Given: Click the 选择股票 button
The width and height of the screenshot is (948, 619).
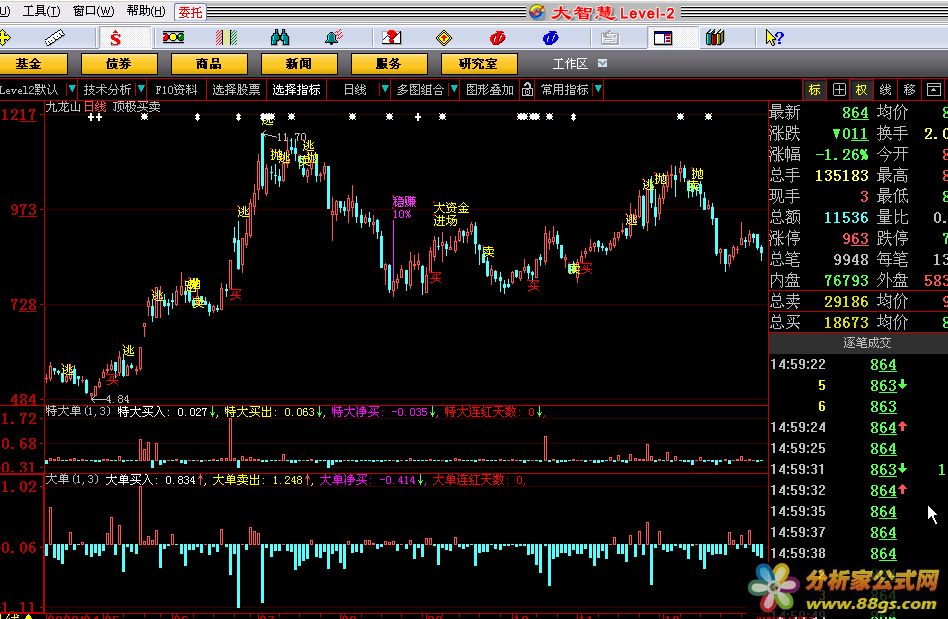Looking at the screenshot, I should [236, 89].
